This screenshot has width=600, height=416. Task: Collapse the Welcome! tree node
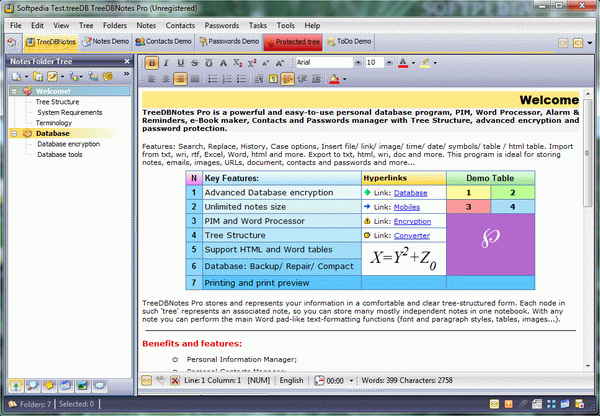point(13,90)
